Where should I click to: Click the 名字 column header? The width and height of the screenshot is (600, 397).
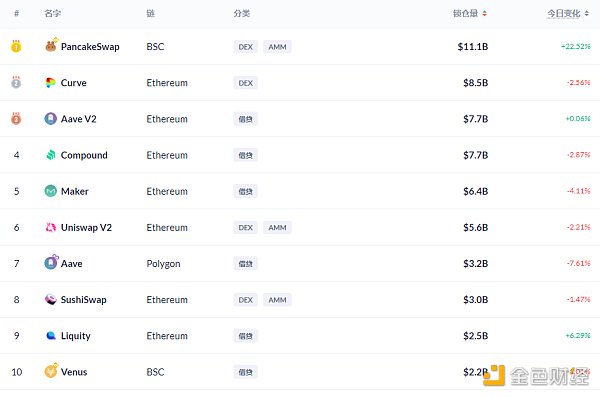[52, 14]
